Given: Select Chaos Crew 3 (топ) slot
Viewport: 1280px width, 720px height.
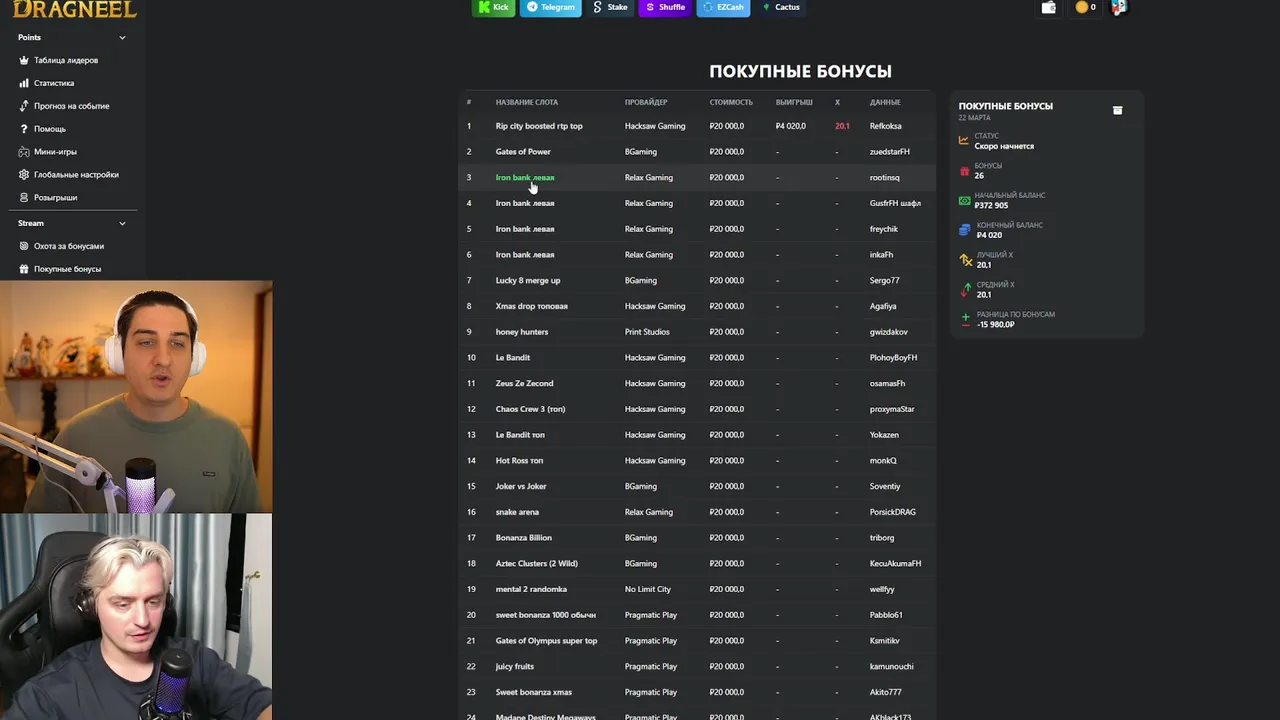Looking at the screenshot, I should click(530, 409).
